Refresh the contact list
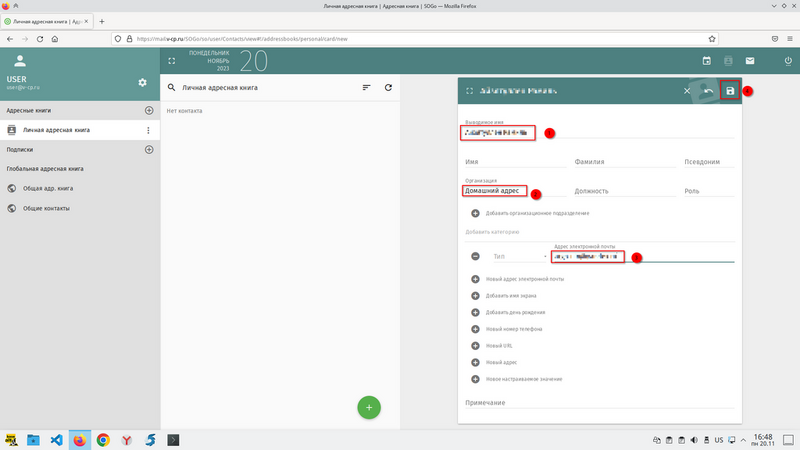 click(388, 88)
